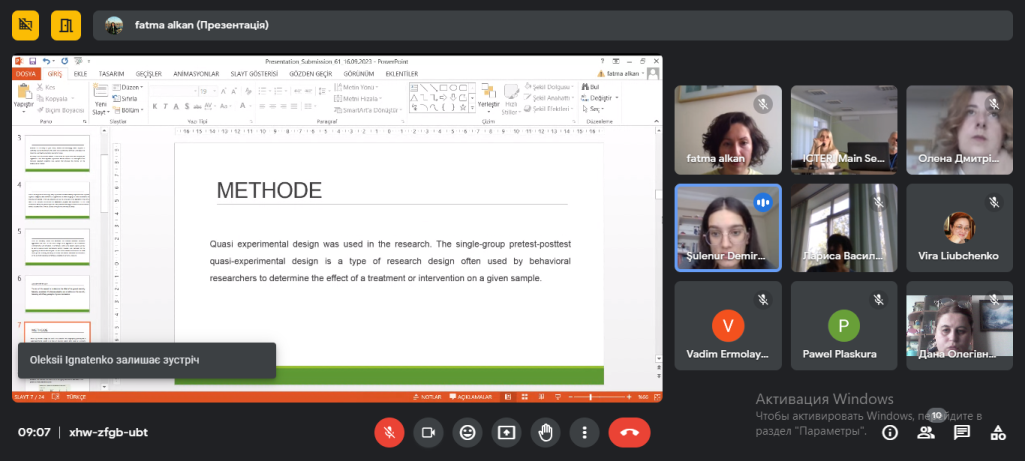The image size is (1025, 461).
Task: Open the Metni Hizala align text dropdown
Action: coord(358,98)
